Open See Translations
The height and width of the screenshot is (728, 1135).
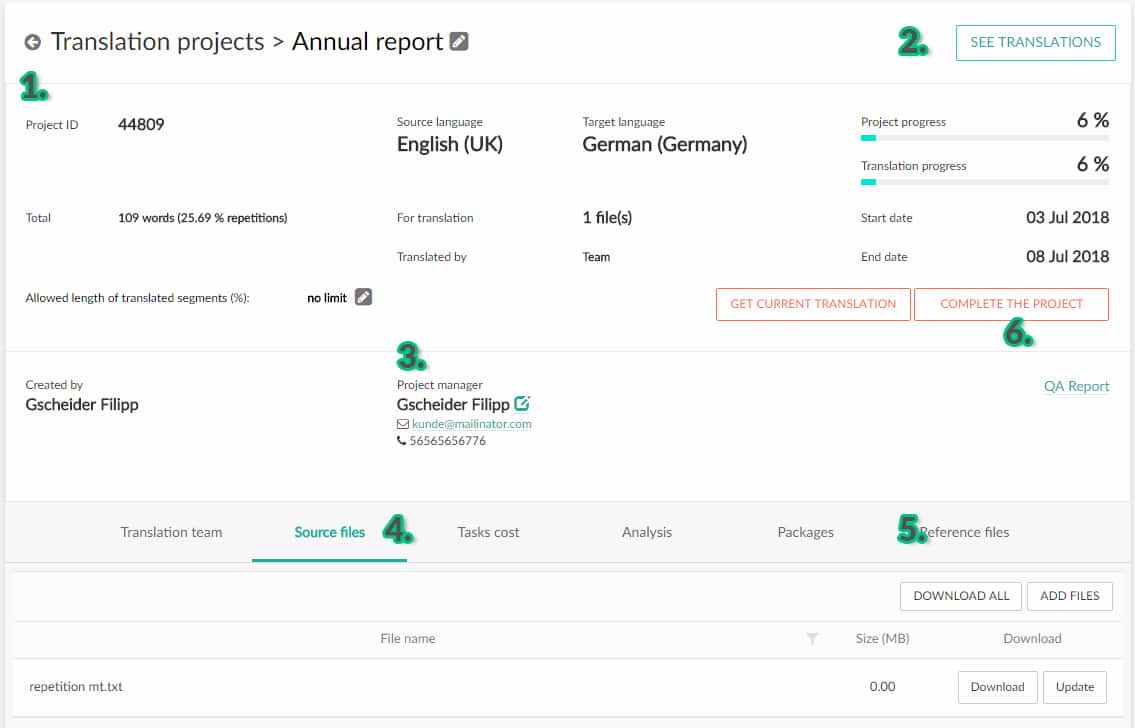coord(1035,43)
